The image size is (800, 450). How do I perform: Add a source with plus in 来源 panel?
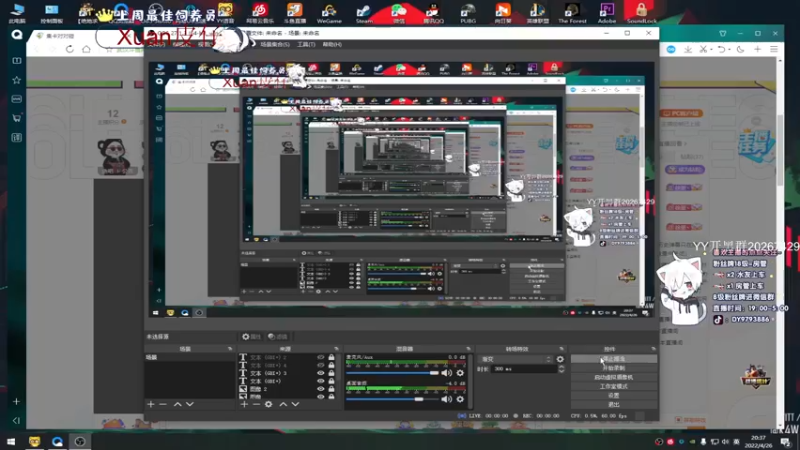tap(244, 405)
